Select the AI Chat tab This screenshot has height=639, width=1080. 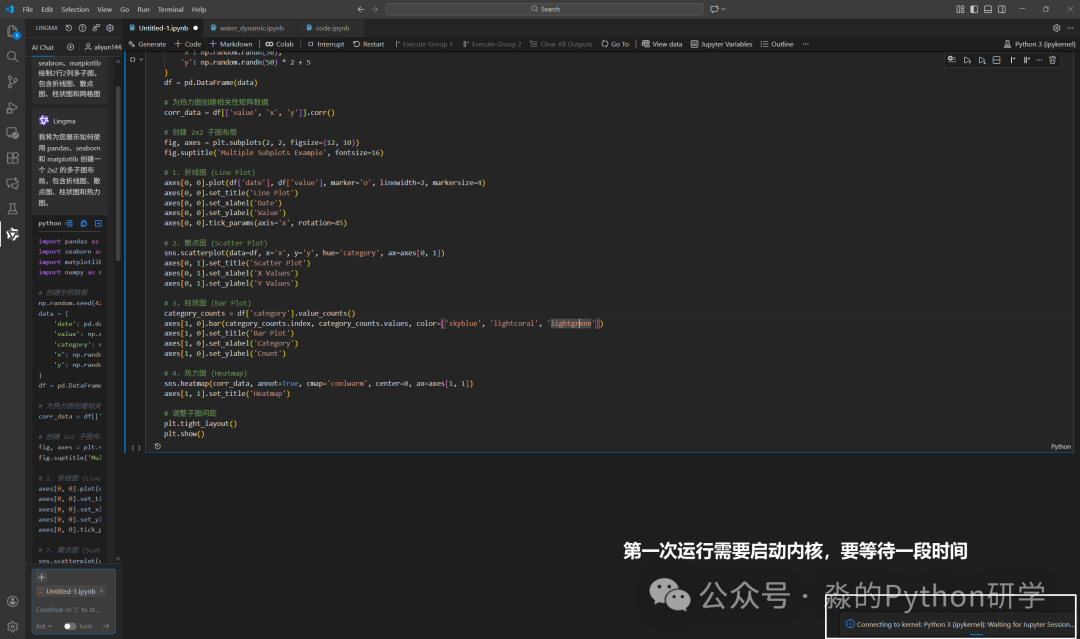click(43, 48)
